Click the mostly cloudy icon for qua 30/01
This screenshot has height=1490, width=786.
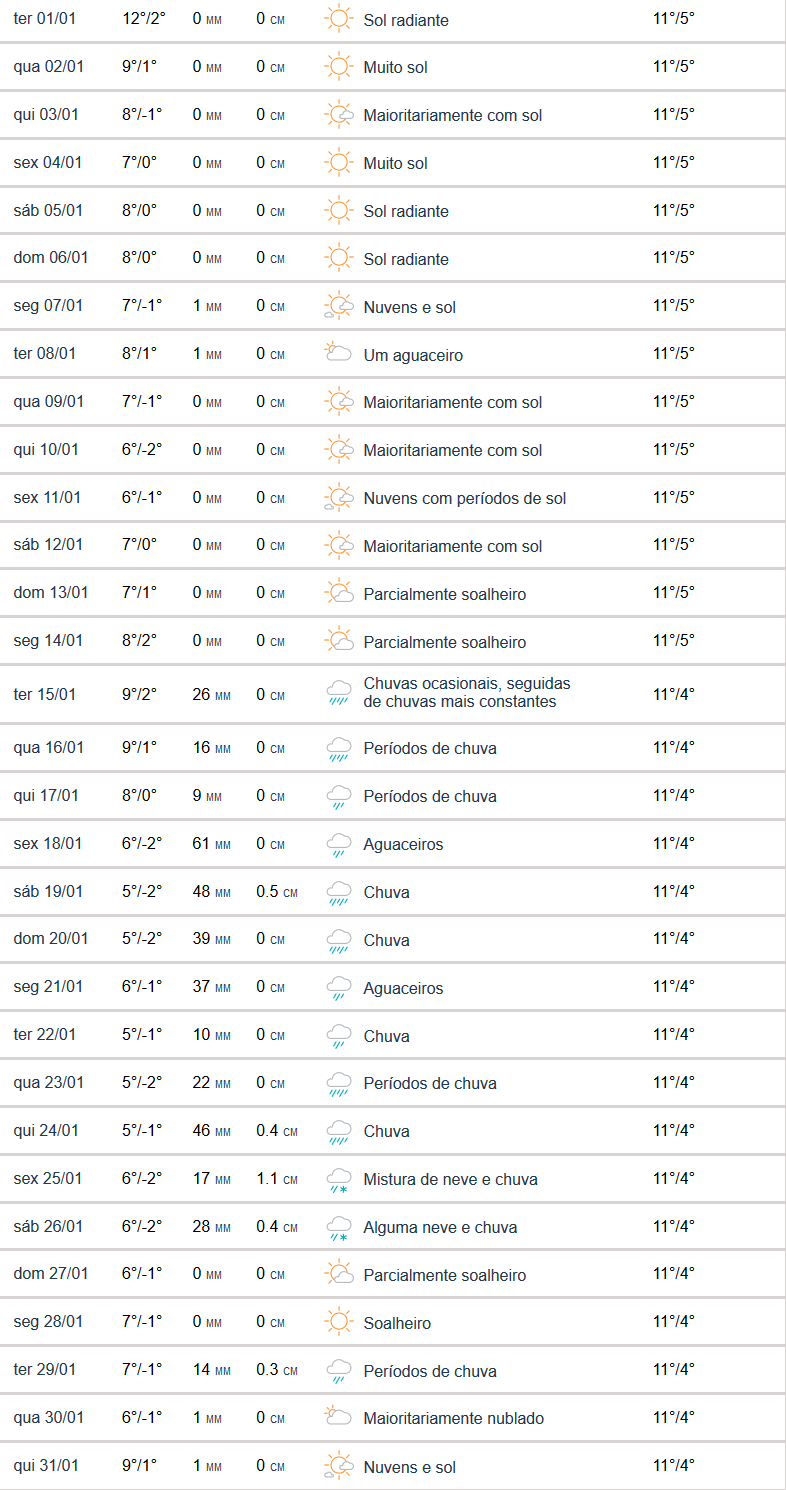point(339,1418)
